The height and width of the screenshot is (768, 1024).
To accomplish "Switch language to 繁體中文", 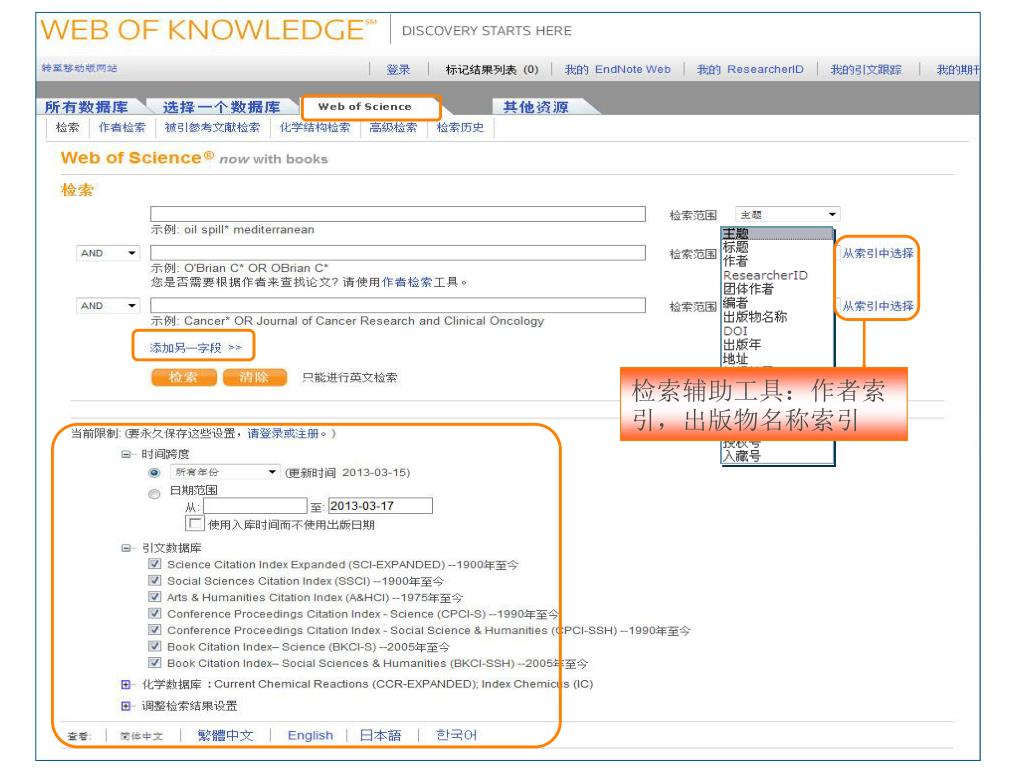I will click(x=225, y=735).
